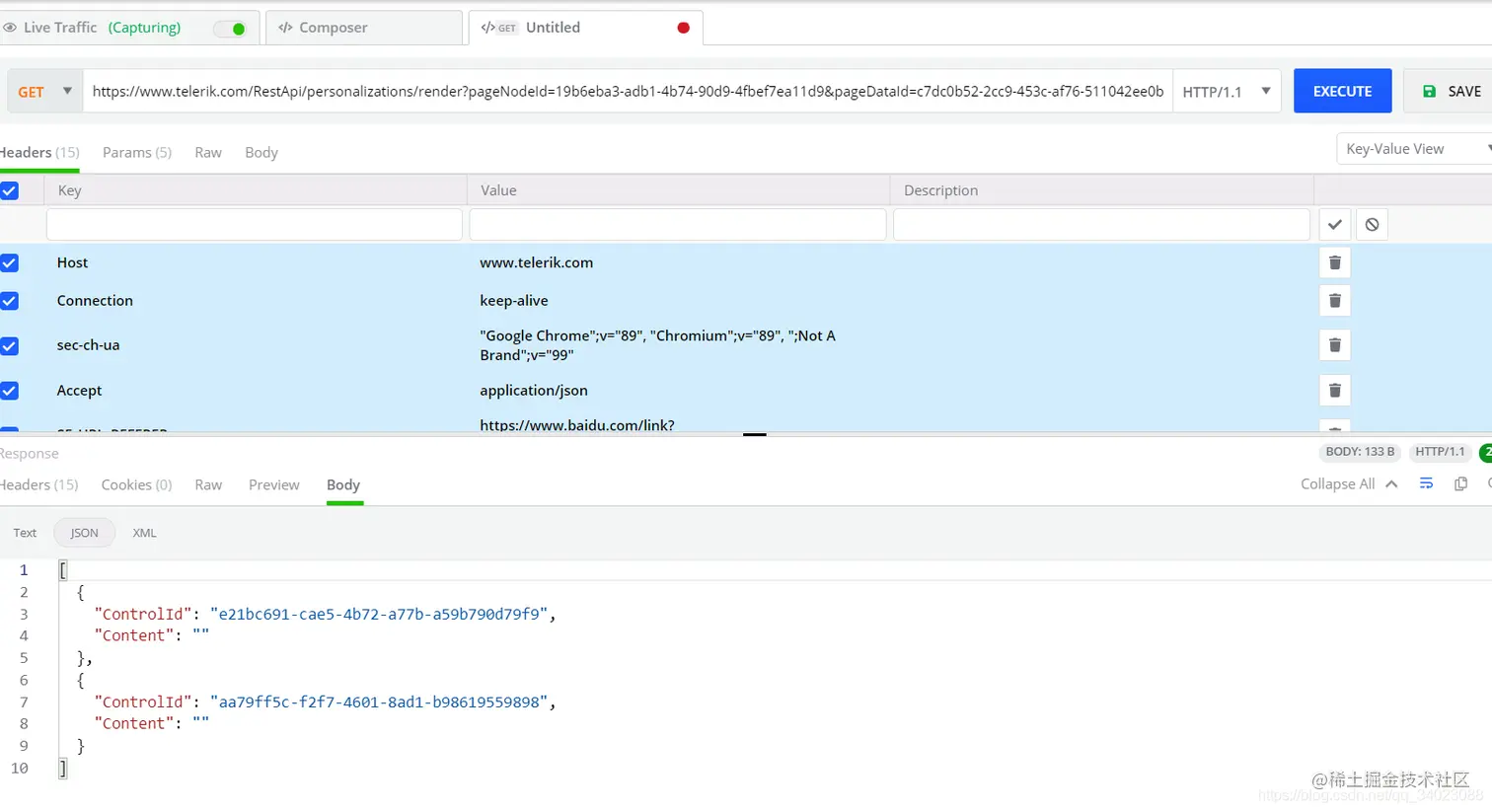Open response Preview tab
1492x812 pixels.
click(273, 485)
